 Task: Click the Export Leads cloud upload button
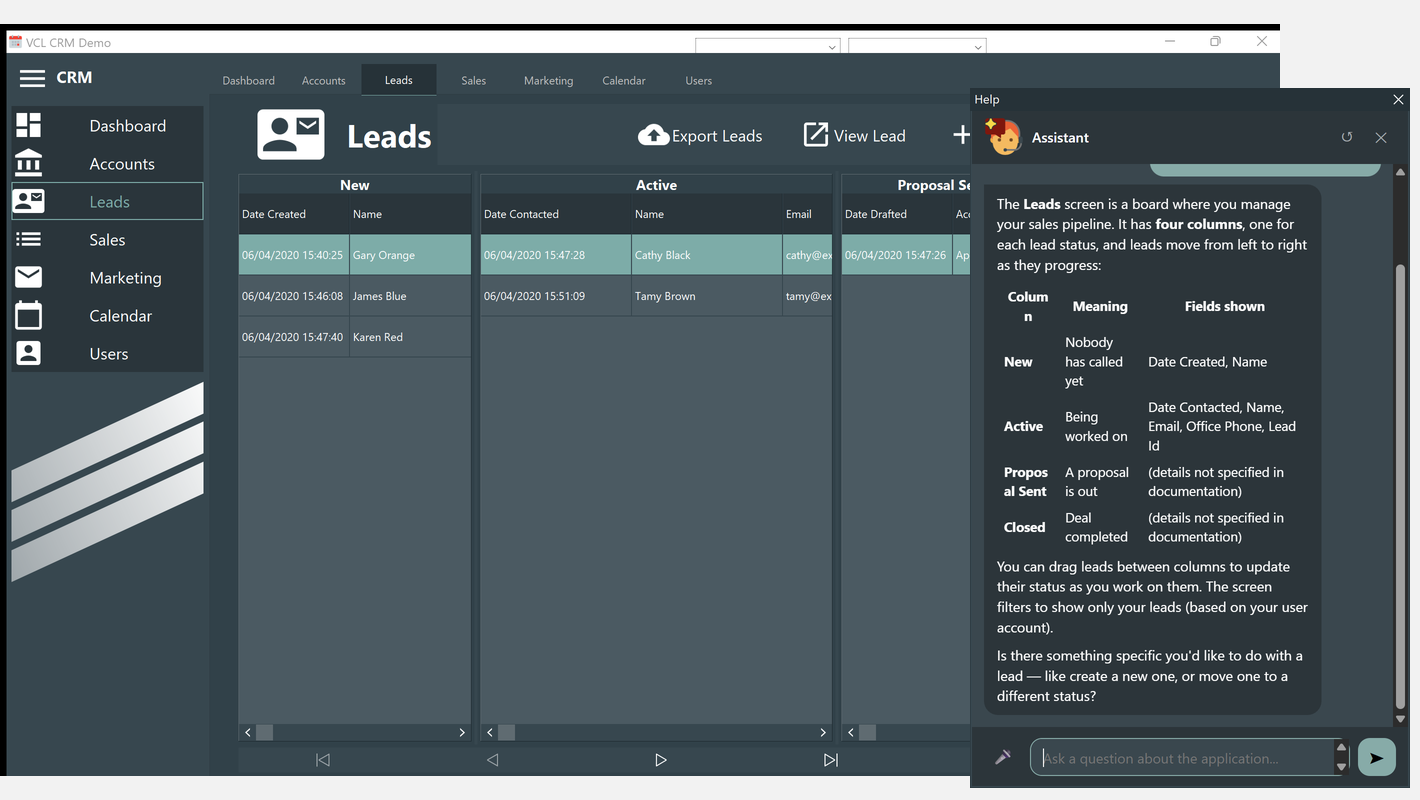click(x=700, y=136)
